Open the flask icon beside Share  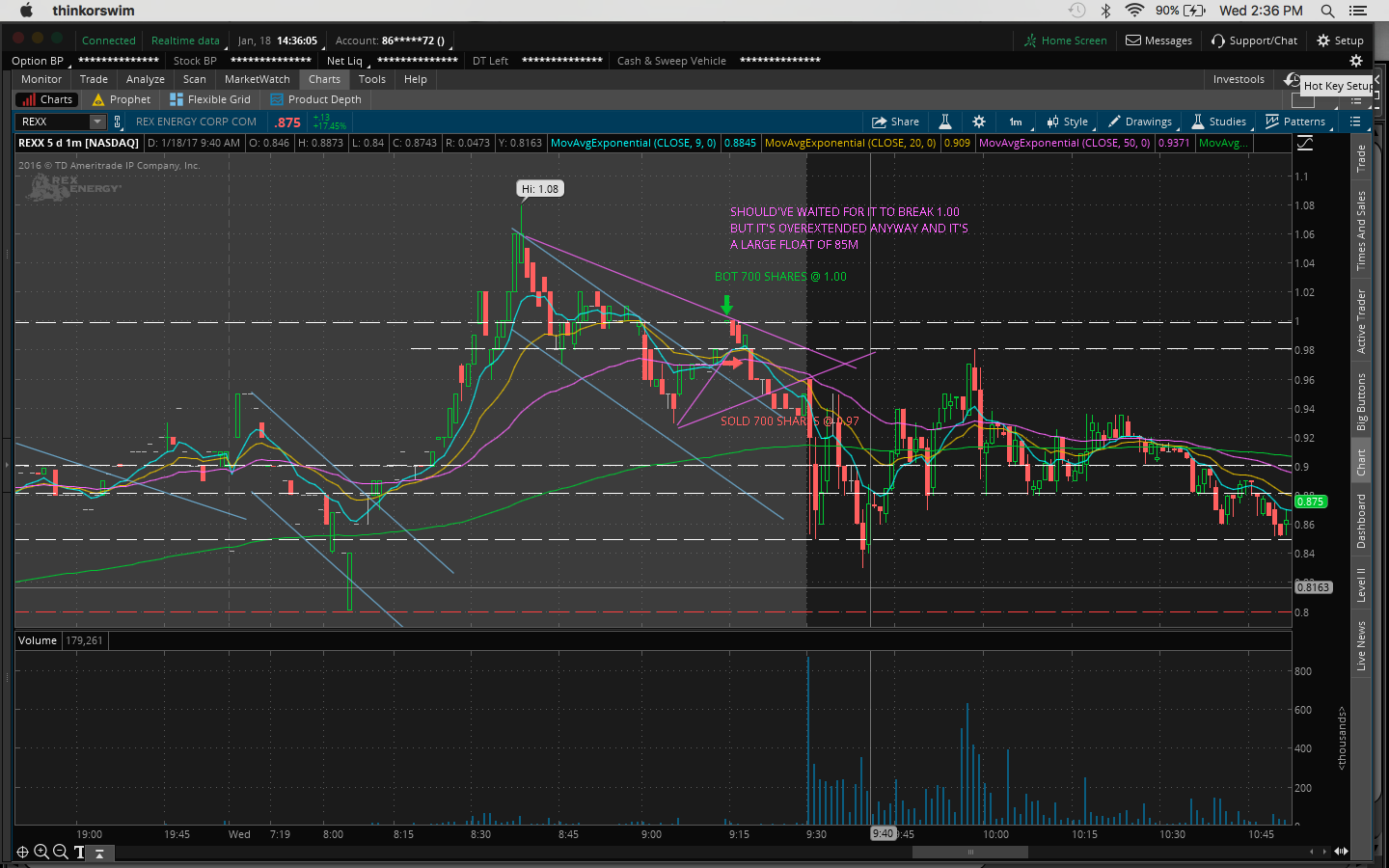click(945, 122)
